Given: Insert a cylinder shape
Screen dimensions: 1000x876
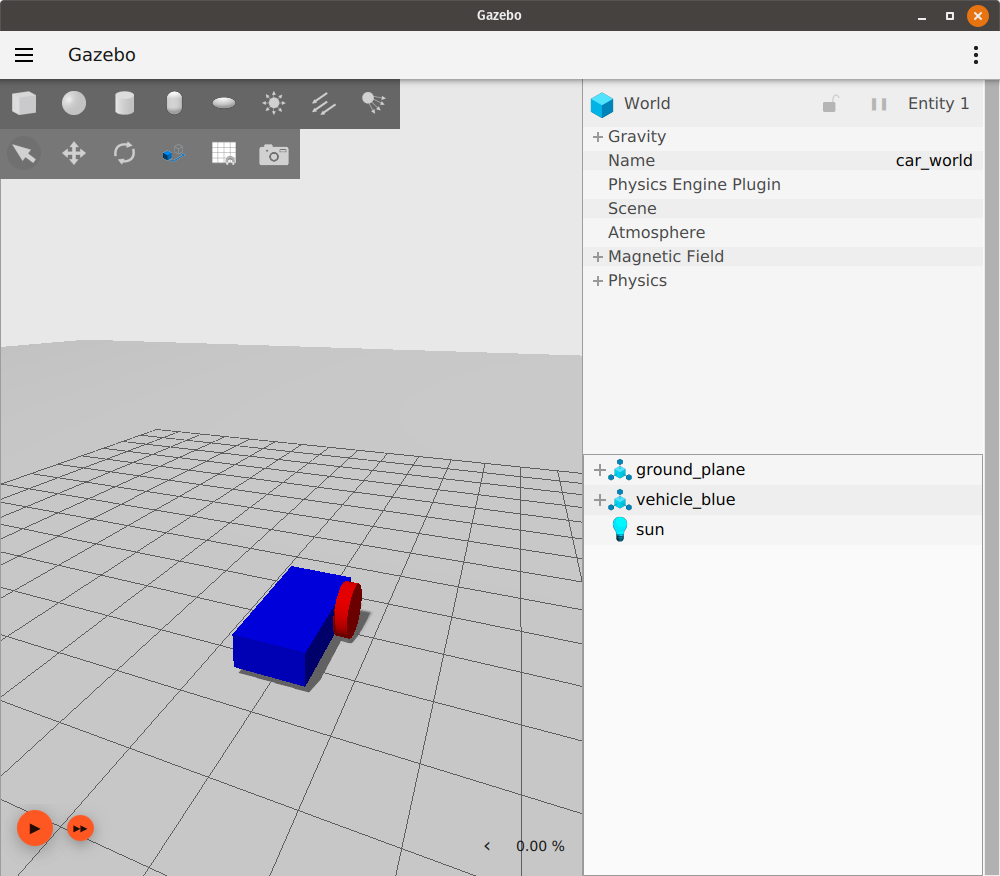Looking at the screenshot, I should 124,103.
